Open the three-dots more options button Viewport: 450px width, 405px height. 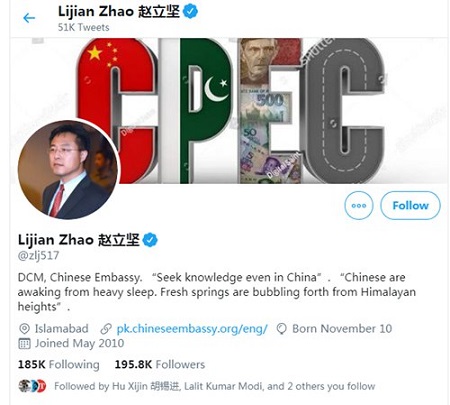(x=359, y=206)
